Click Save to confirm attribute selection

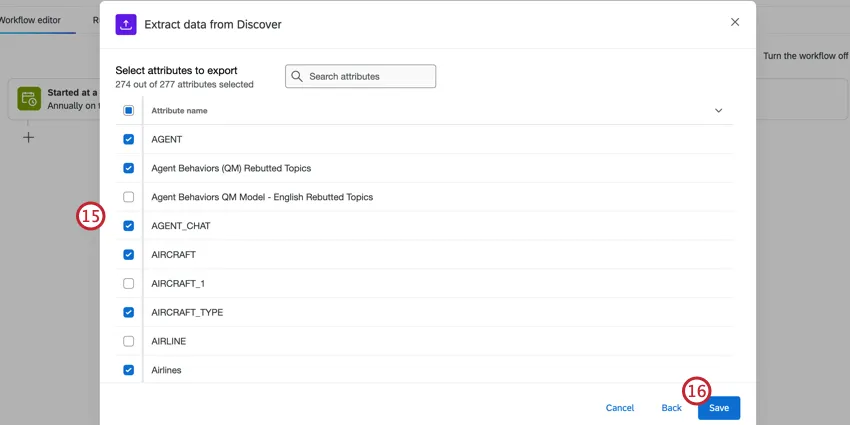coord(719,408)
